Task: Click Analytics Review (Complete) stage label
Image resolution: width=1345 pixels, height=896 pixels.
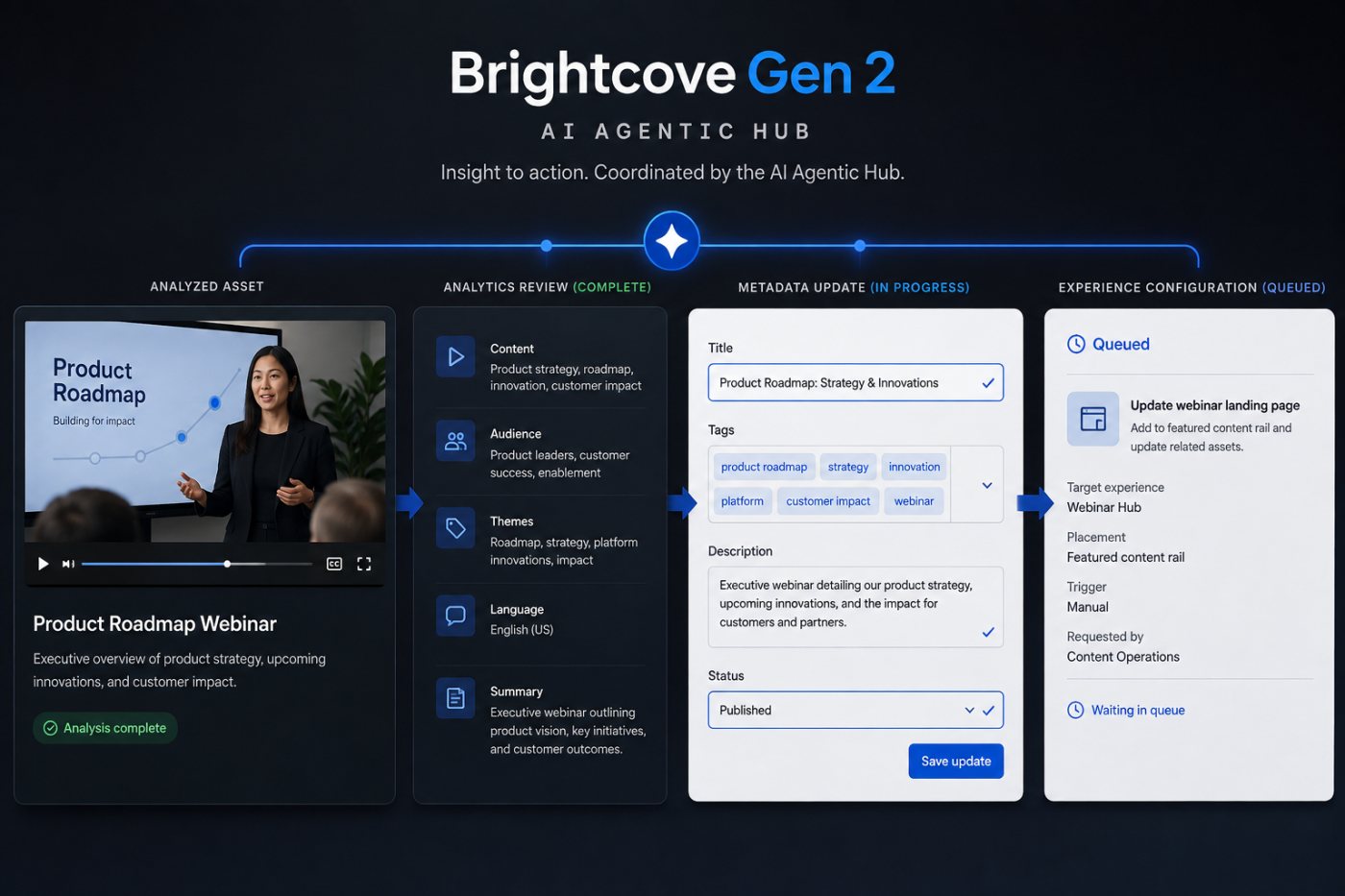Action: tap(547, 287)
